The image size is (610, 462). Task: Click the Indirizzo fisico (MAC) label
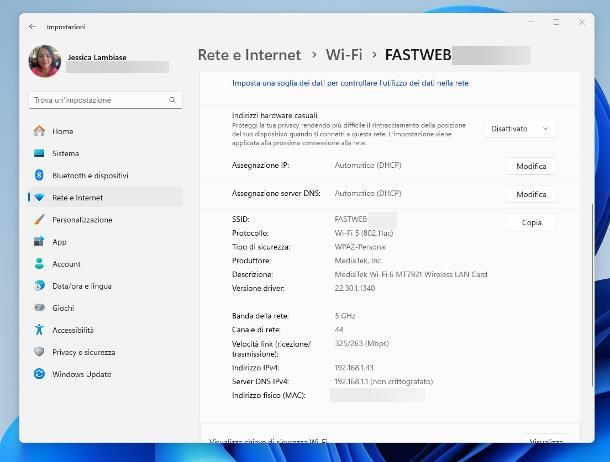coord(268,396)
